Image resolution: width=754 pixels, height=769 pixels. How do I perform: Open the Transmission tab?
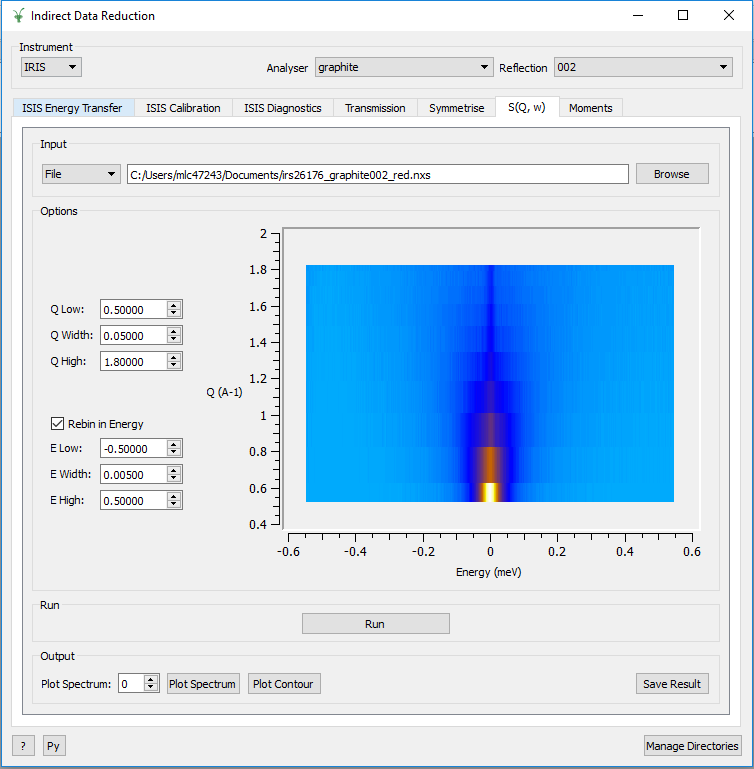pos(375,108)
